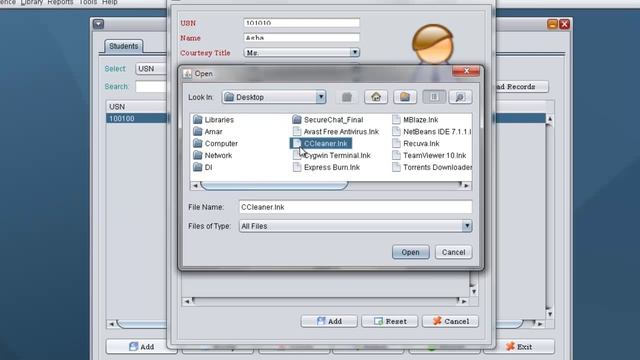
Task: Click the student photo avatar
Action: pyautogui.click(x=433, y=44)
